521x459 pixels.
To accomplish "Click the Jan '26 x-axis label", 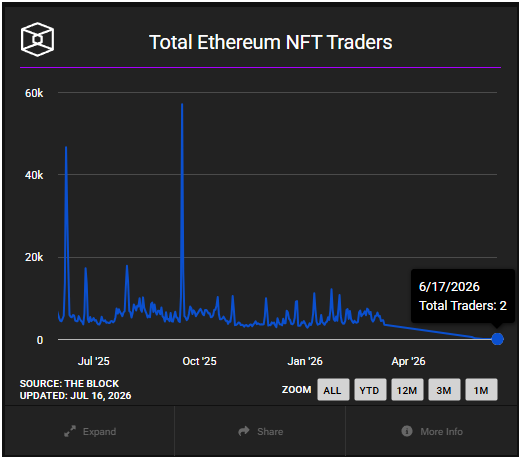I will tap(305, 361).
